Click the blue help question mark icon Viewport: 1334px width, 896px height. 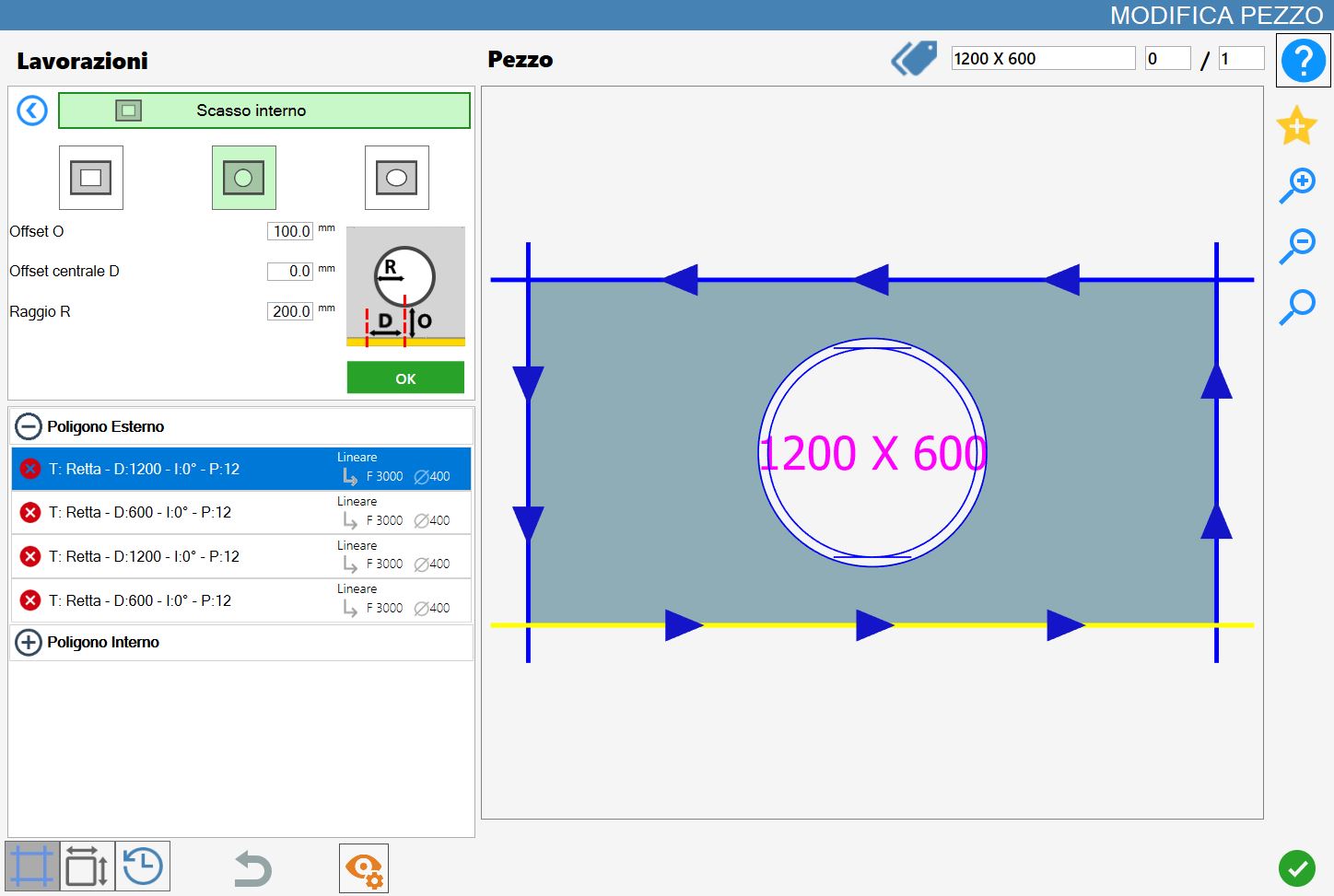click(x=1303, y=61)
